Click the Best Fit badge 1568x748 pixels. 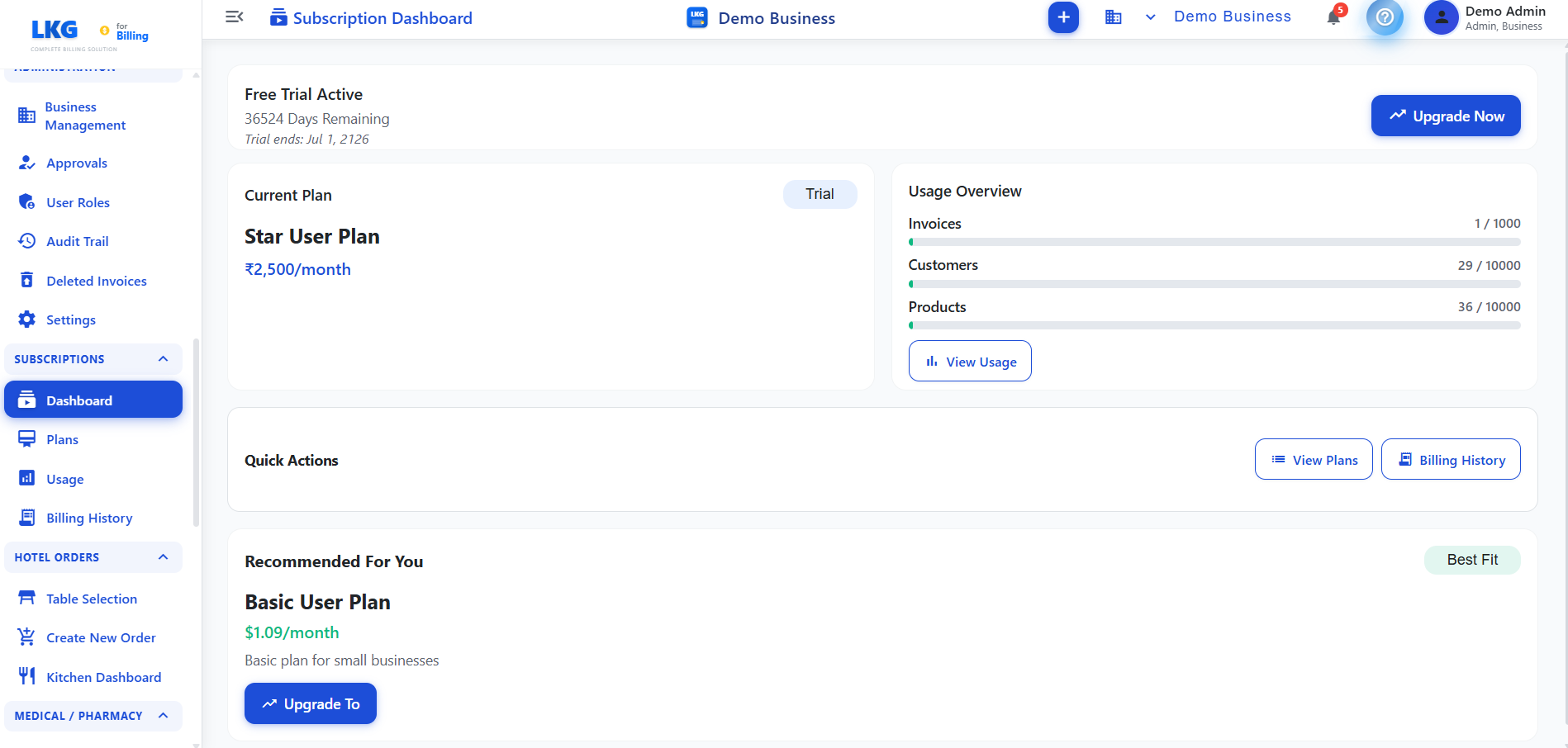coord(1472,560)
